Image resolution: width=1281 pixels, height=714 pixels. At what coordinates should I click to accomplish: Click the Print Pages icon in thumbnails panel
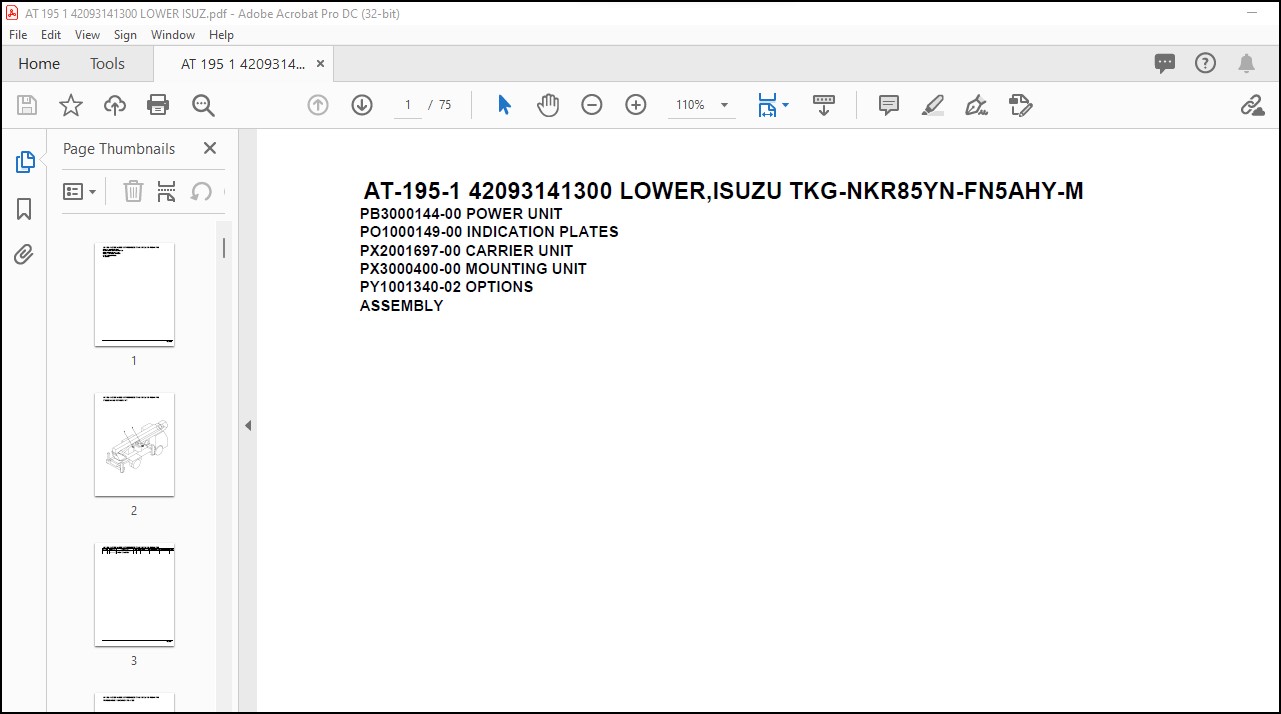(167, 191)
